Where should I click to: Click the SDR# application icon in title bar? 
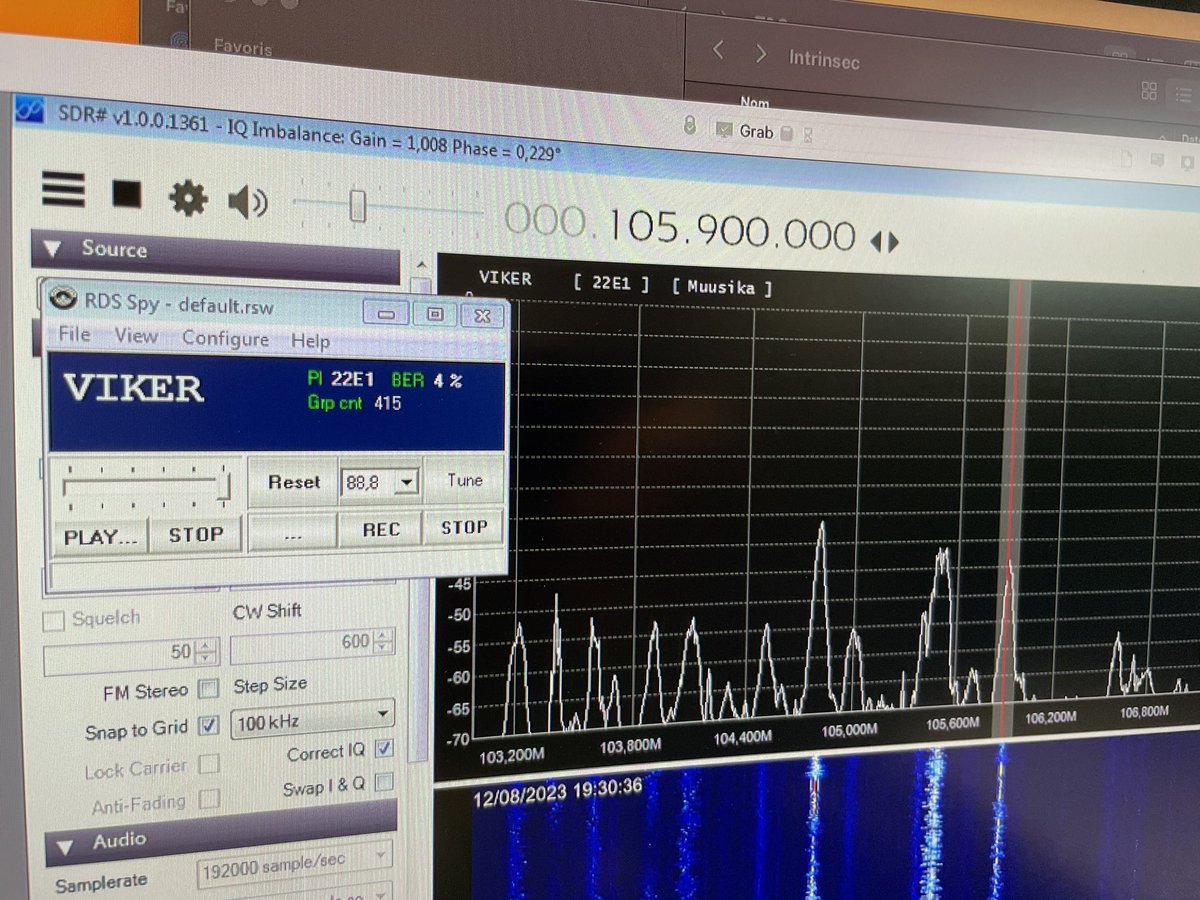(29, 110)
